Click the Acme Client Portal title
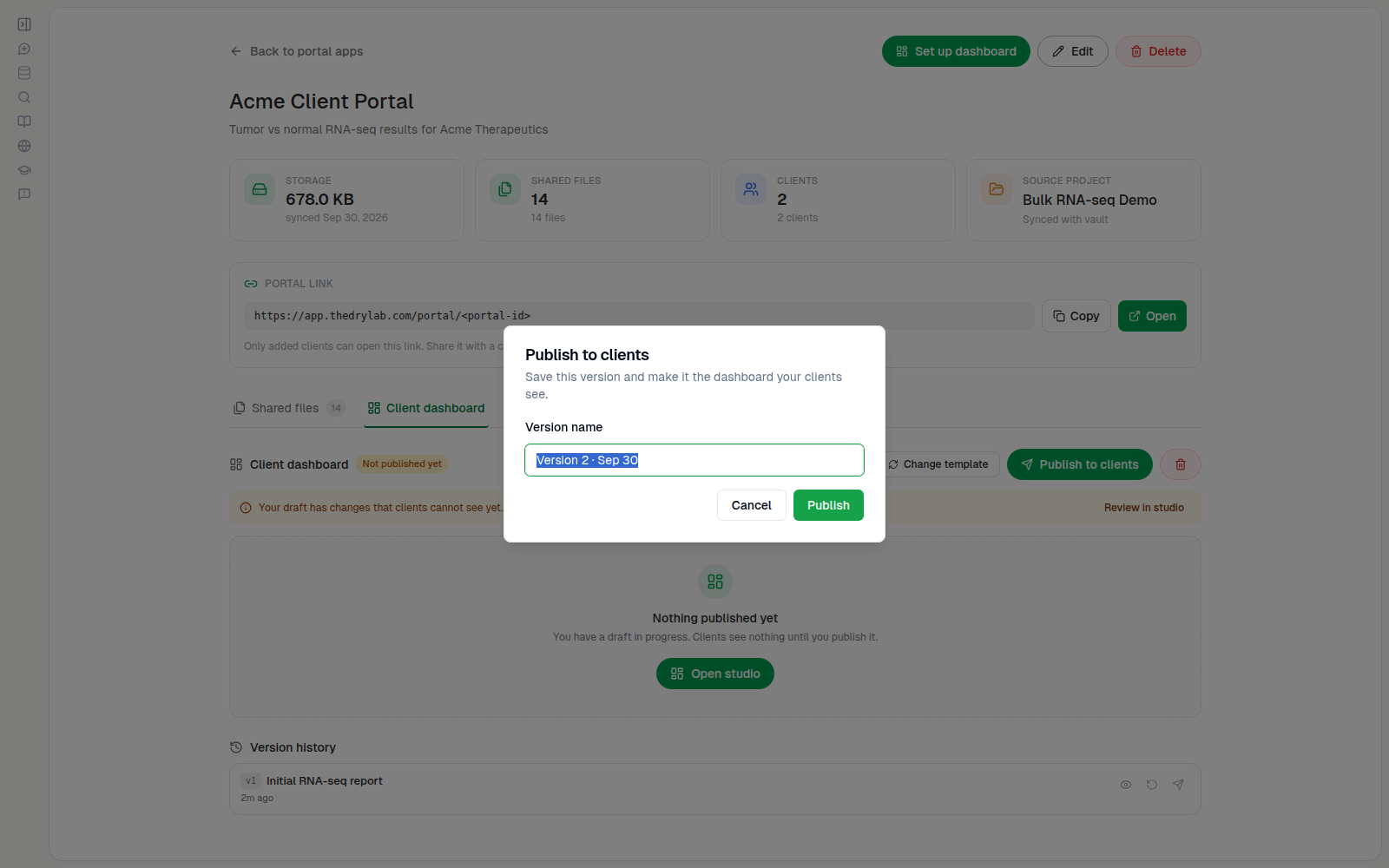The height and width of the screenshot is (868, 1389). (321, 102)
